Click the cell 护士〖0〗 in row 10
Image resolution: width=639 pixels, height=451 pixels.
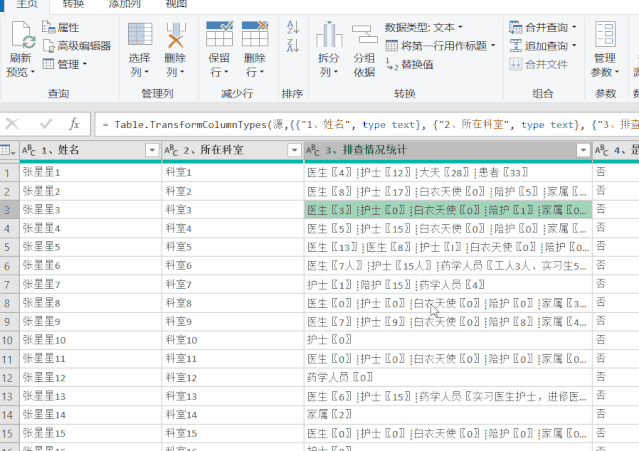click(448, 340)
